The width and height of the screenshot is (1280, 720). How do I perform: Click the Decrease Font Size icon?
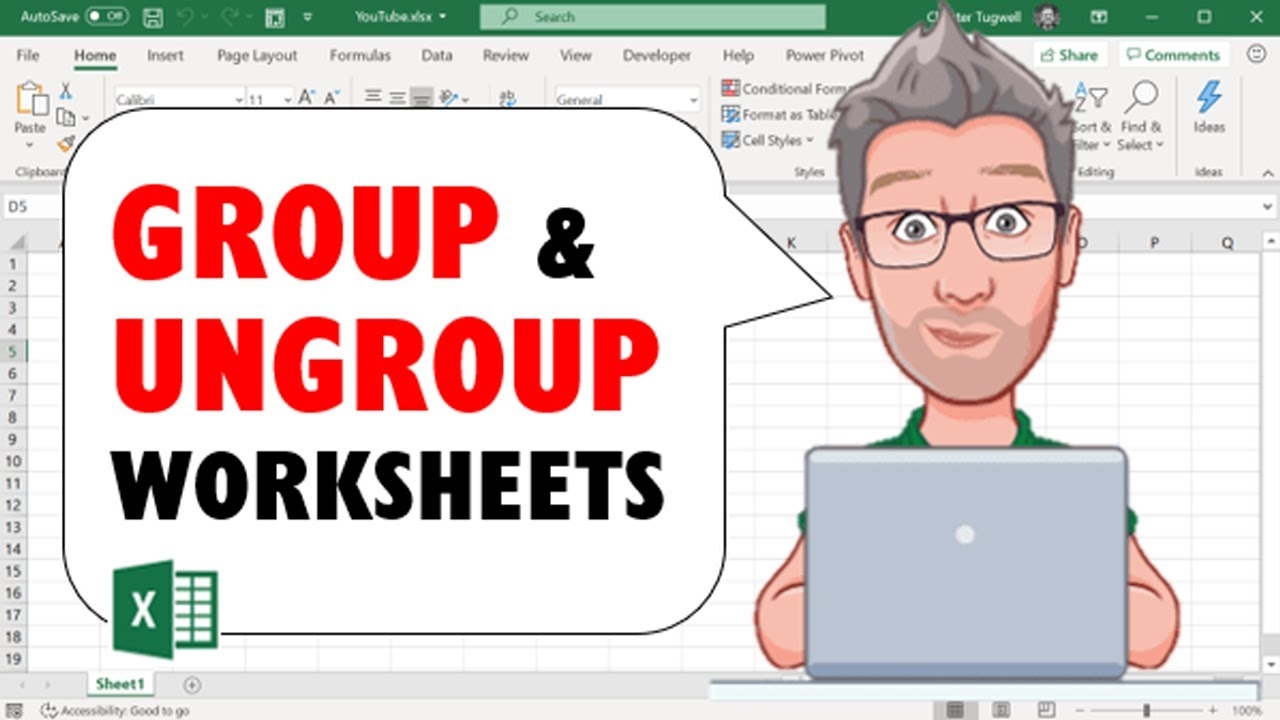[x=331, y=98]
